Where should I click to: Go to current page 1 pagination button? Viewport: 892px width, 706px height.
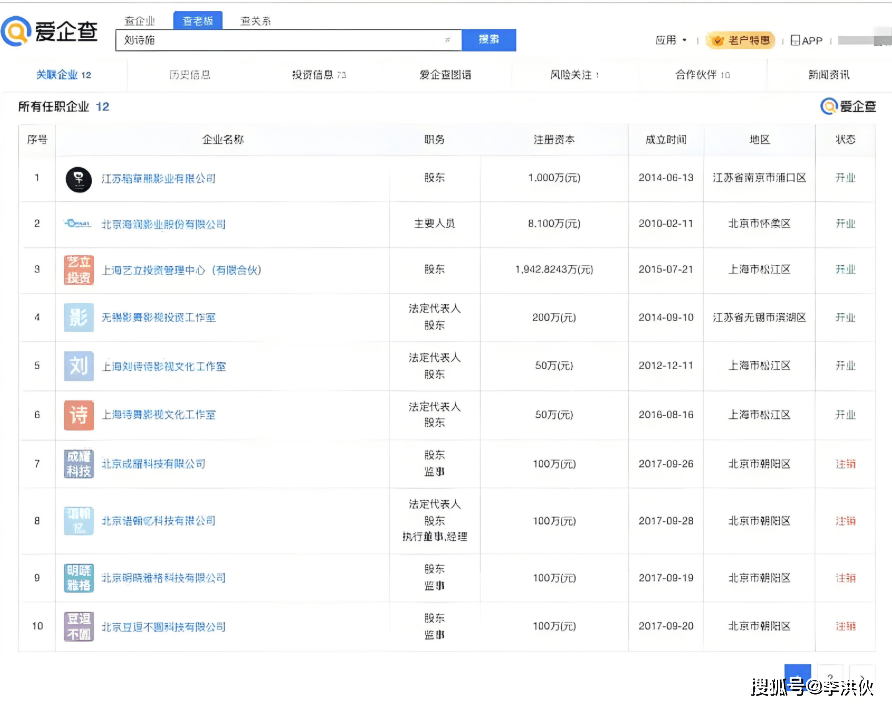click(x=798, y=675)
